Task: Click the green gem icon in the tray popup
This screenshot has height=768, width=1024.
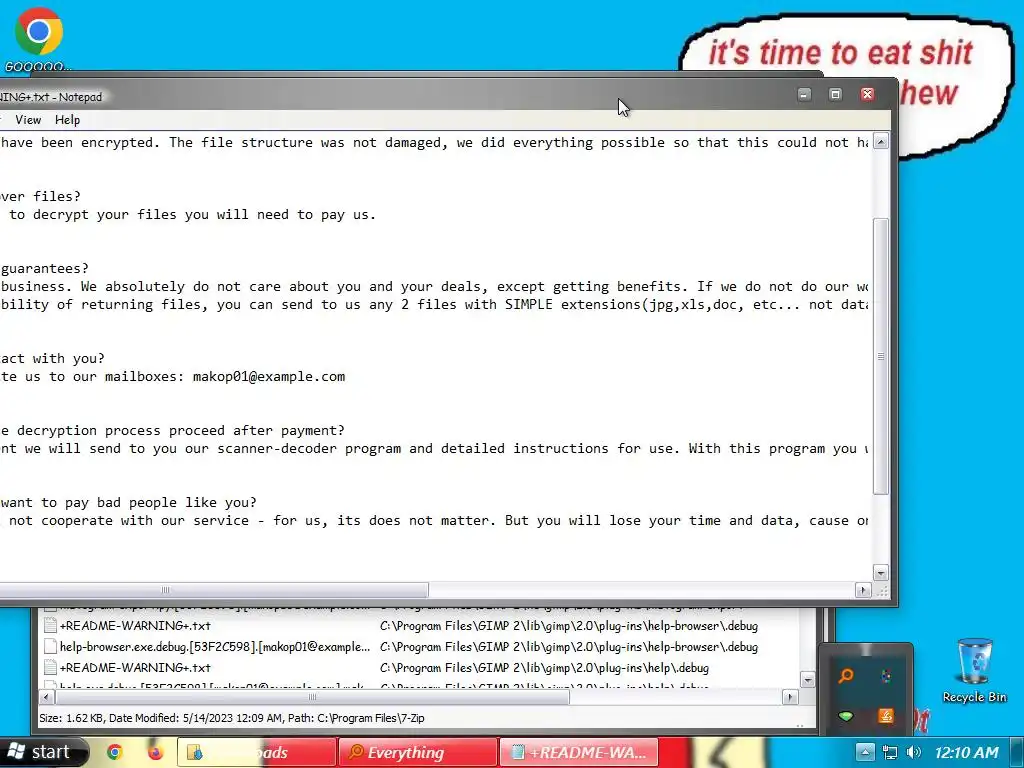Action: point(846,716)
